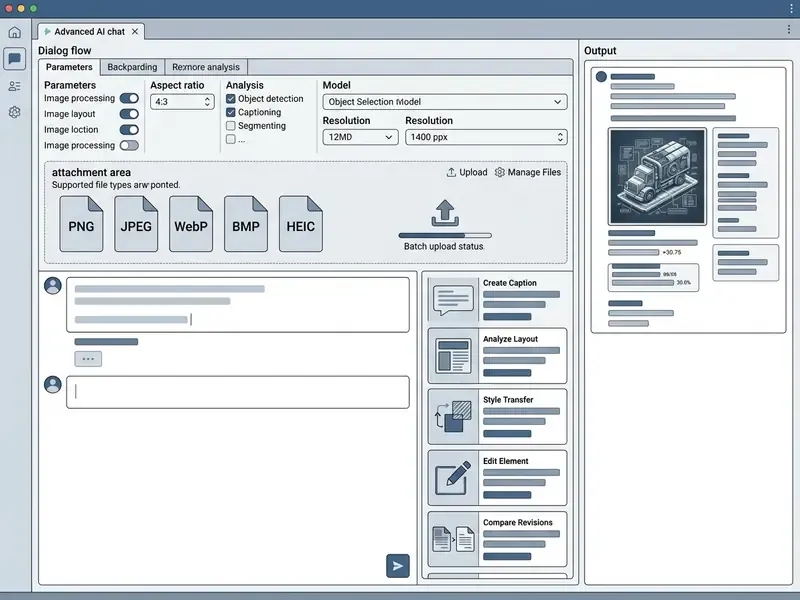Image resolution: width=800 pixels, height=600 pixels.
Task: Click the PNG file type icon
Action: click(x=81, y=224)
